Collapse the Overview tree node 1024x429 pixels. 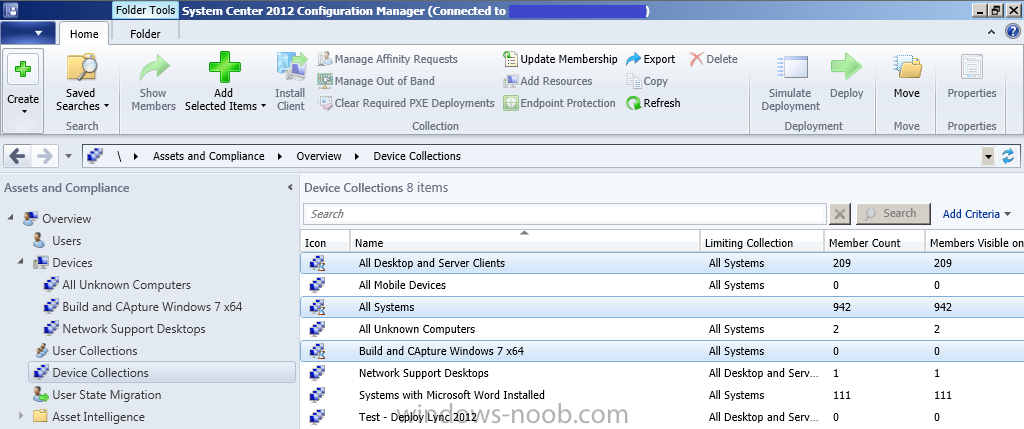10,219
